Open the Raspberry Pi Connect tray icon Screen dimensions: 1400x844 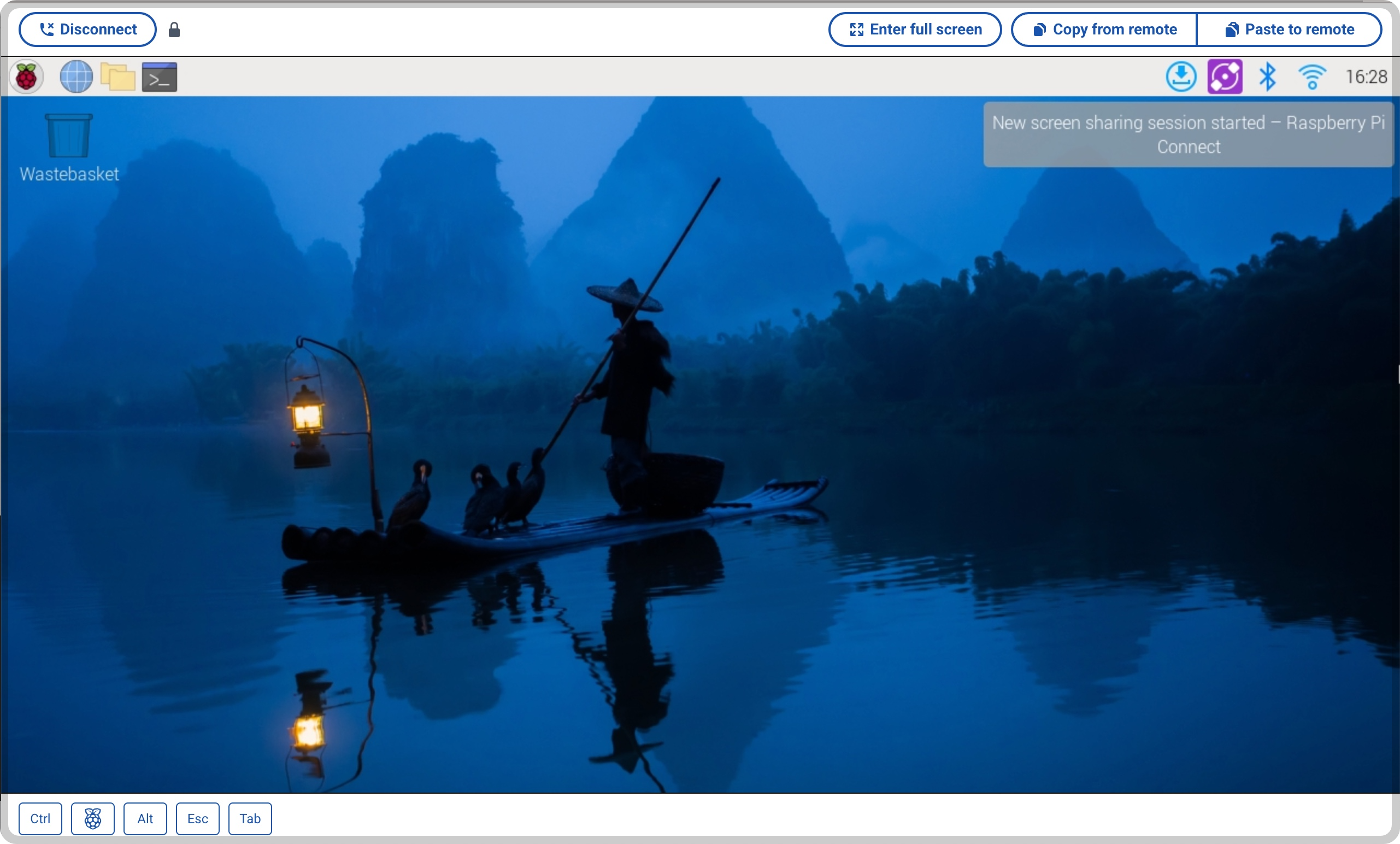[1225, 77]
